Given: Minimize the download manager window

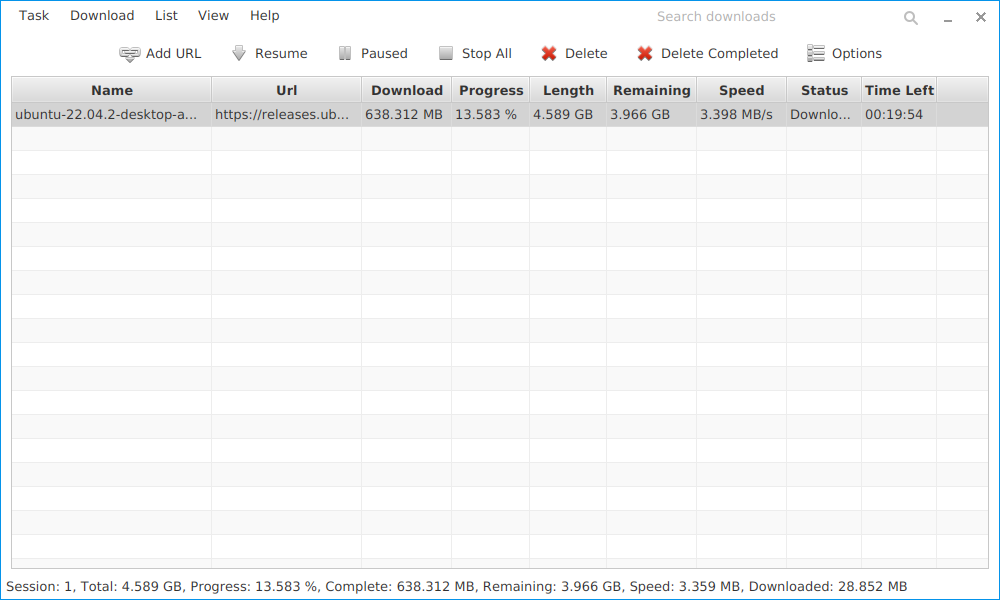Looking at the screenshot, I should coord(948,18).
